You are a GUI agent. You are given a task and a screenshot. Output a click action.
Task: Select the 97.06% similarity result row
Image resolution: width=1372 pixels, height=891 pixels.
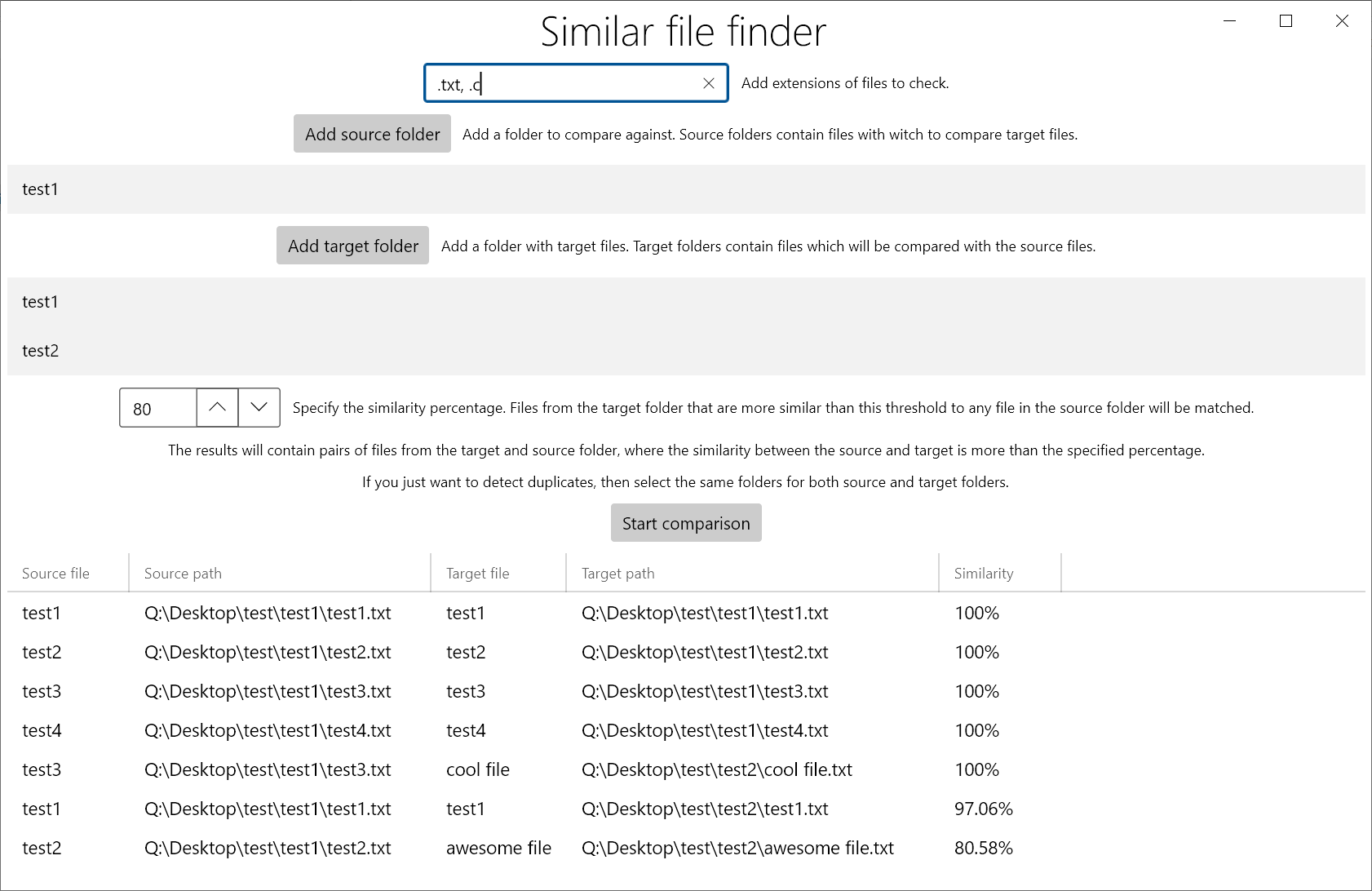(x=984, y=809)
